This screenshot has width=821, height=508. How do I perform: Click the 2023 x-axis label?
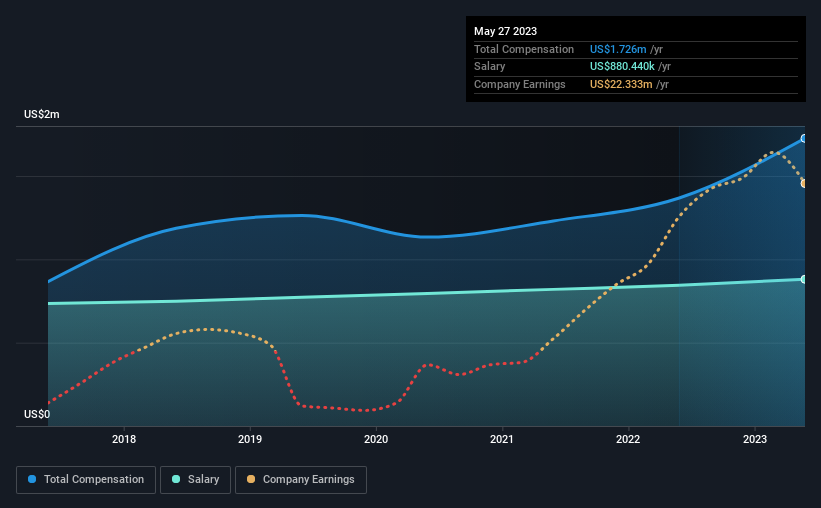tap(755, 439)
